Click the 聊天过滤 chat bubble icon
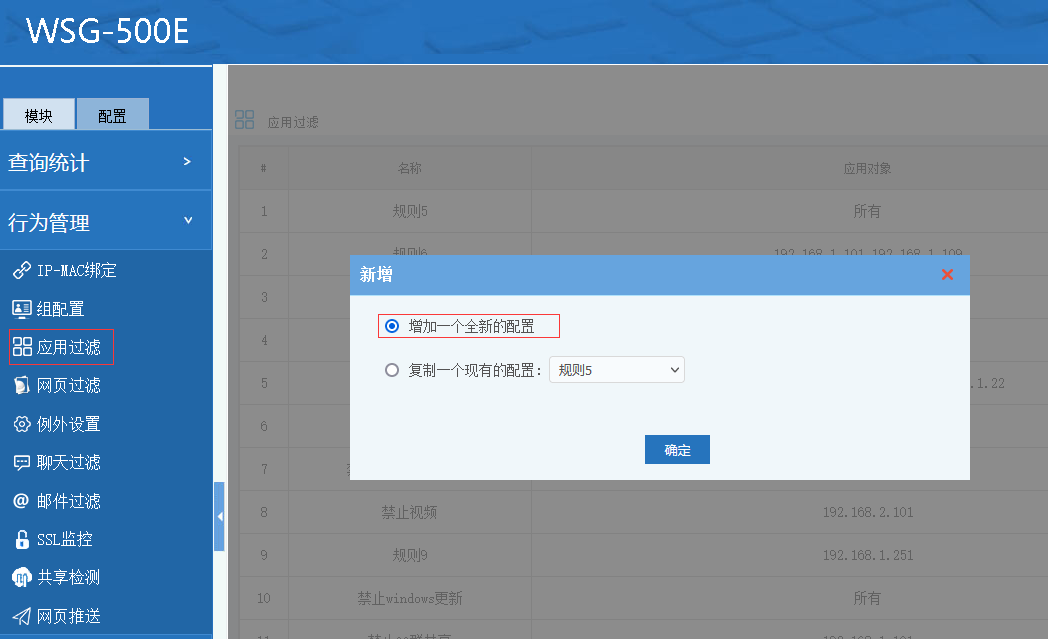This screenshot has width=1048, height=639. pos(21,462)
